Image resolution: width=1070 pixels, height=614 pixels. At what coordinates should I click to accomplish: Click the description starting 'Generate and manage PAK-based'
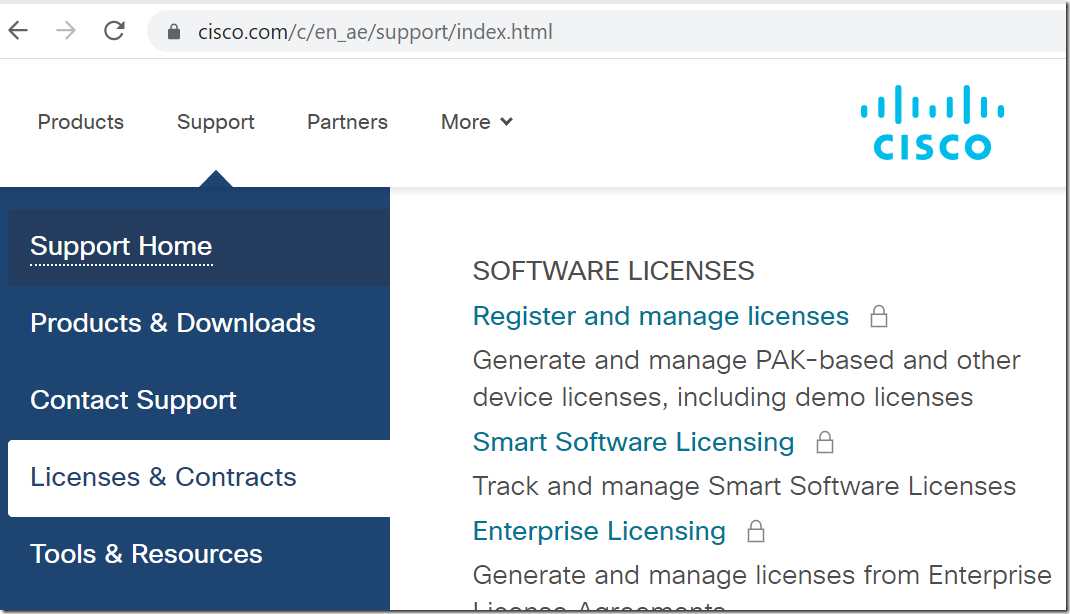[x=747, y=379]
